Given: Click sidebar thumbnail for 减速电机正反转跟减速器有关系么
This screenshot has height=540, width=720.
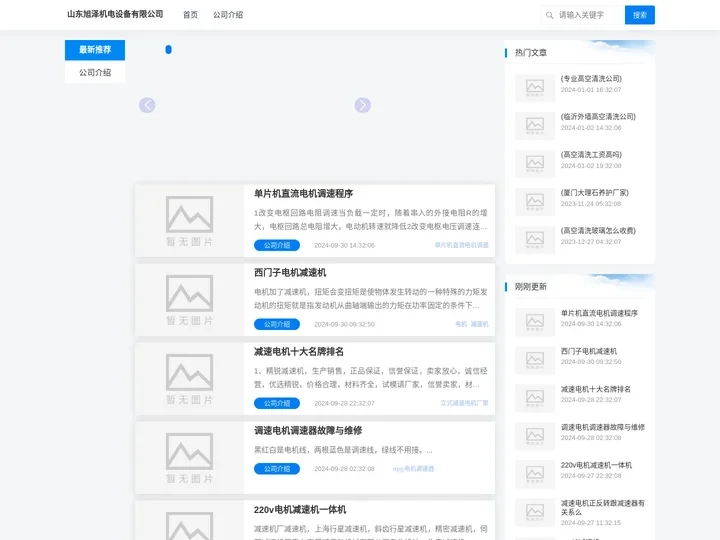Looking at the screenshot, I should 535,512.
